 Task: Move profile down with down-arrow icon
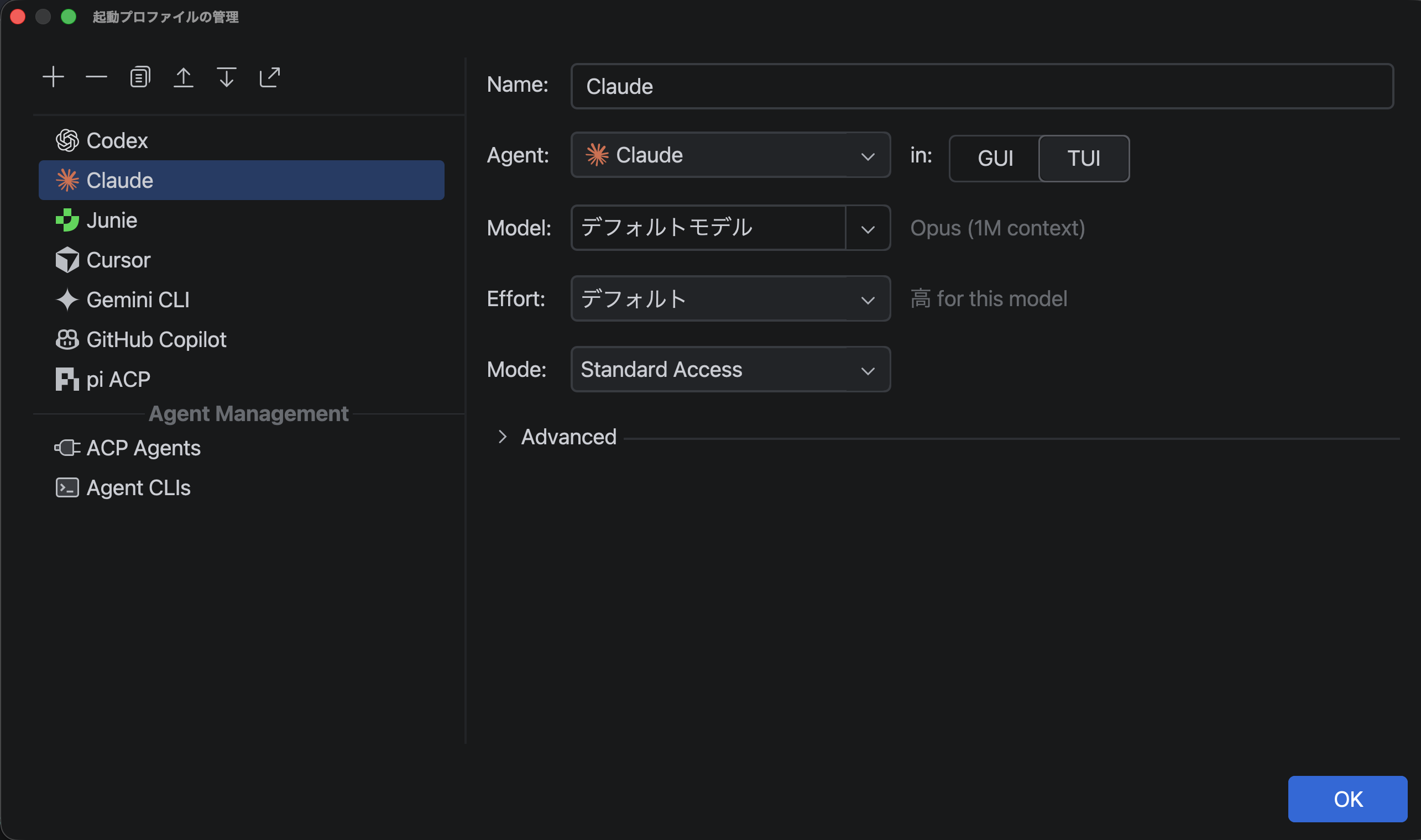(x=227, y=77)
